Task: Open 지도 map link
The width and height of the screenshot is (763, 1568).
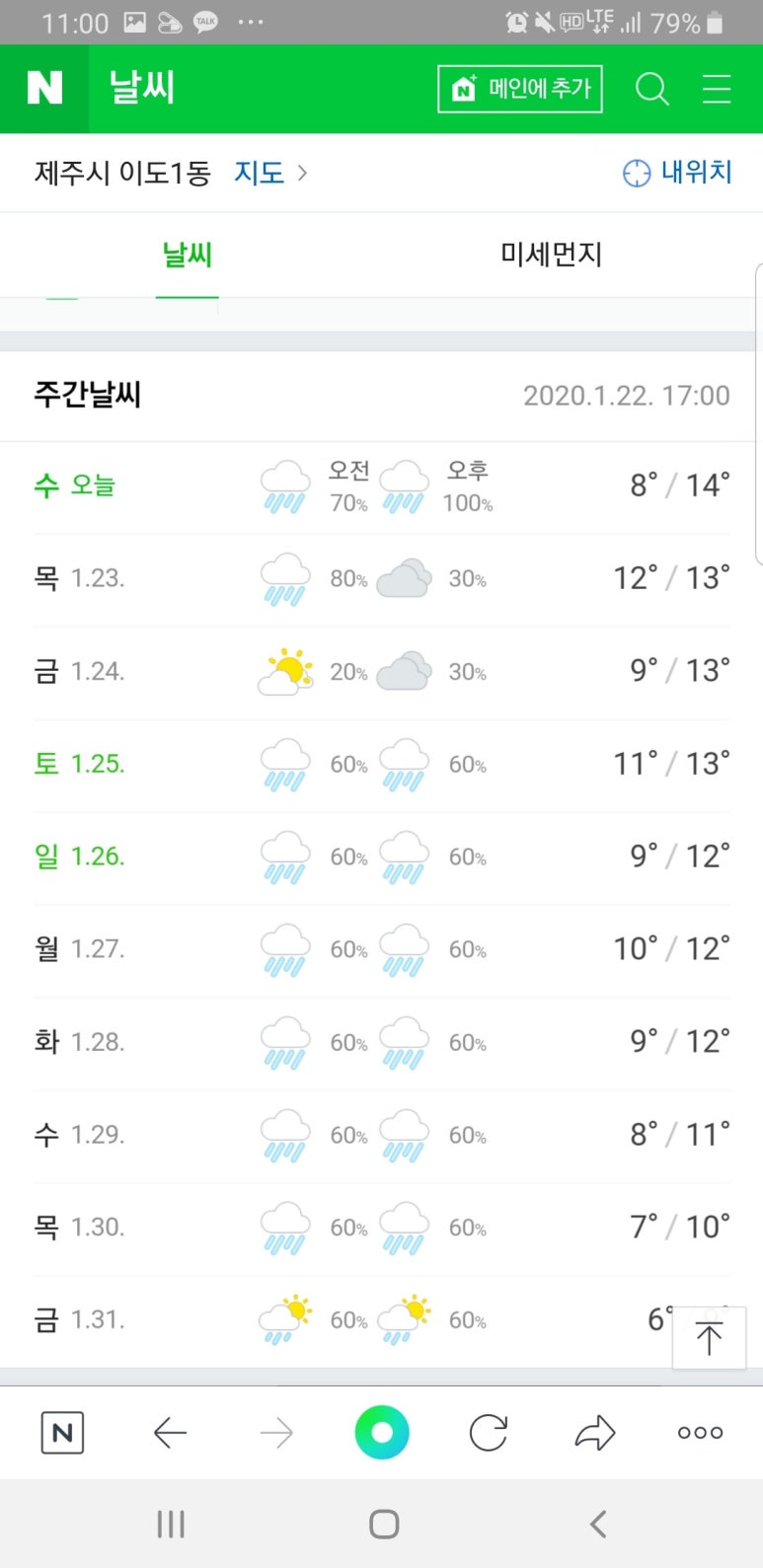Action: coord(259,173)
